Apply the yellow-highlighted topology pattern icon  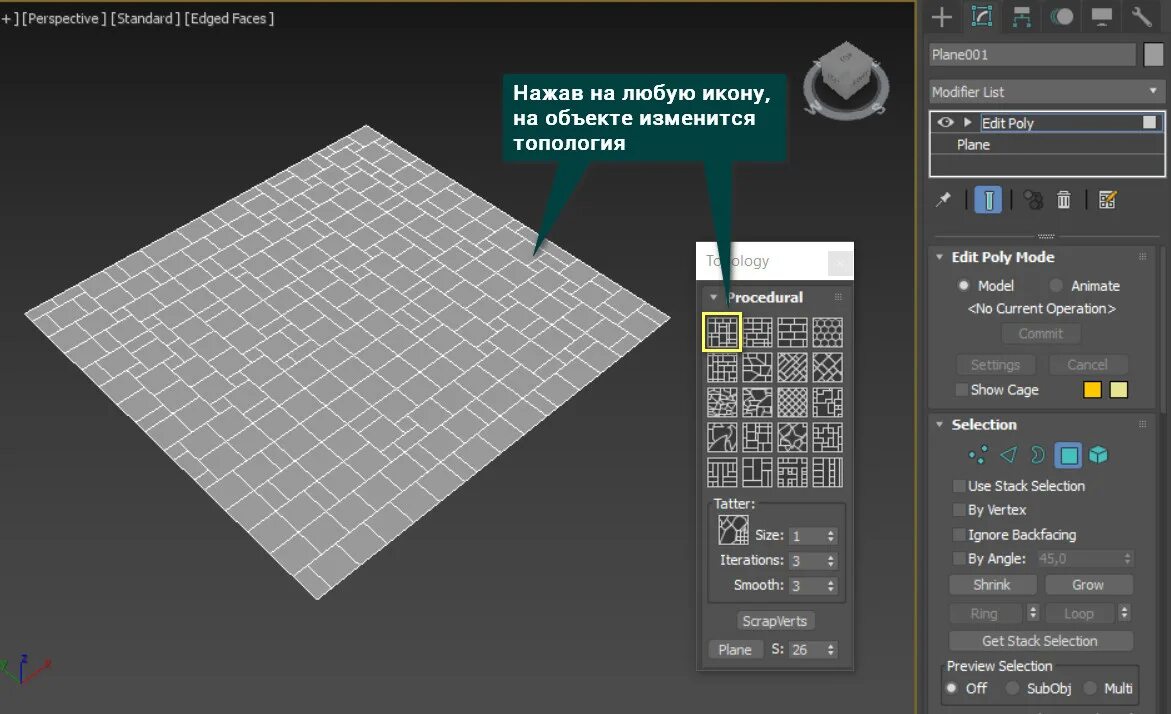722,332
